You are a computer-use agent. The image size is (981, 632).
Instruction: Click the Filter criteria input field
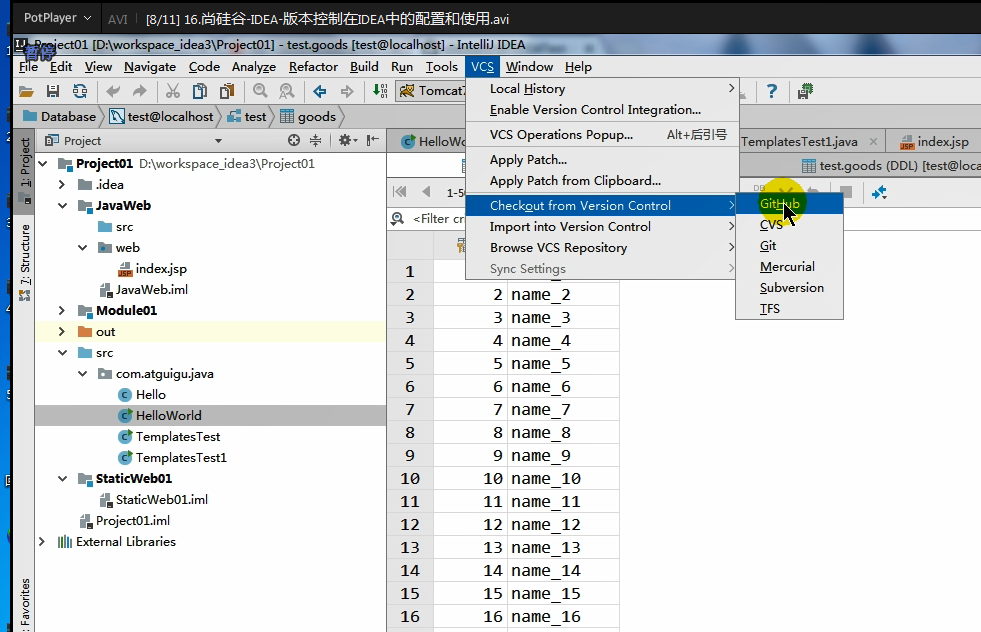438,218
